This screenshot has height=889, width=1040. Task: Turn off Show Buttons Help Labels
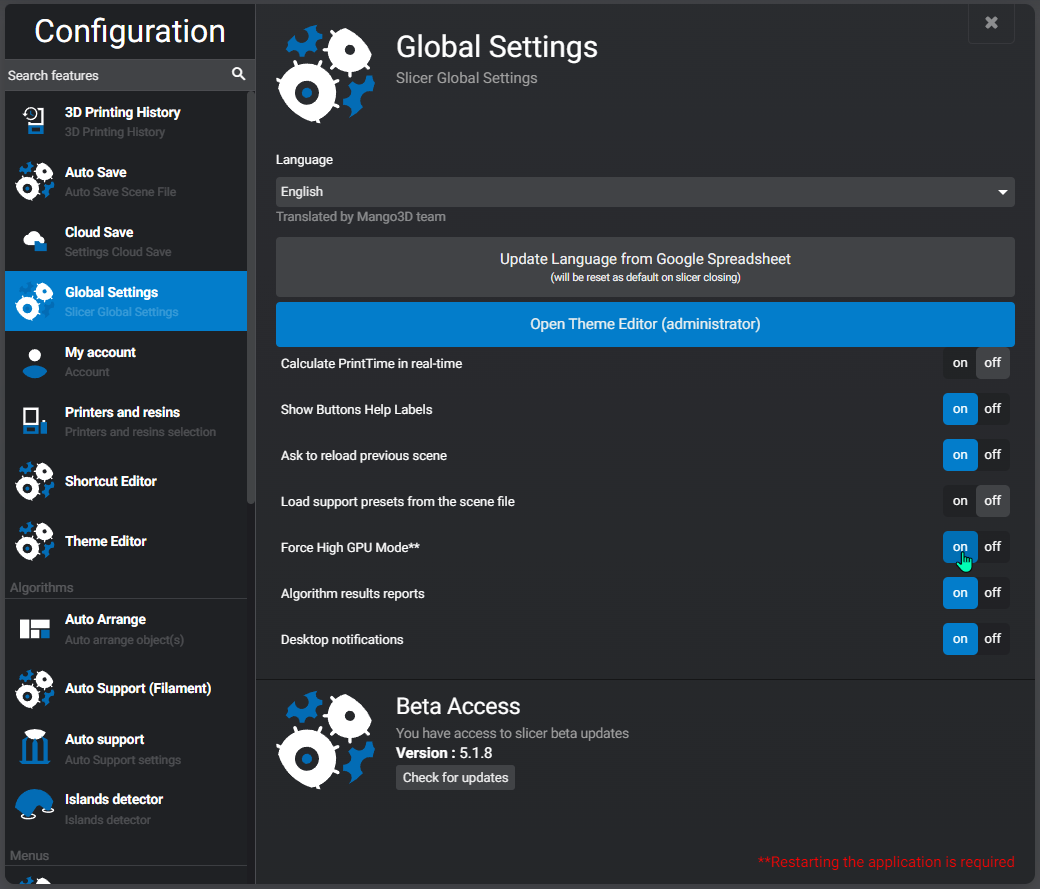pos(992,409)
